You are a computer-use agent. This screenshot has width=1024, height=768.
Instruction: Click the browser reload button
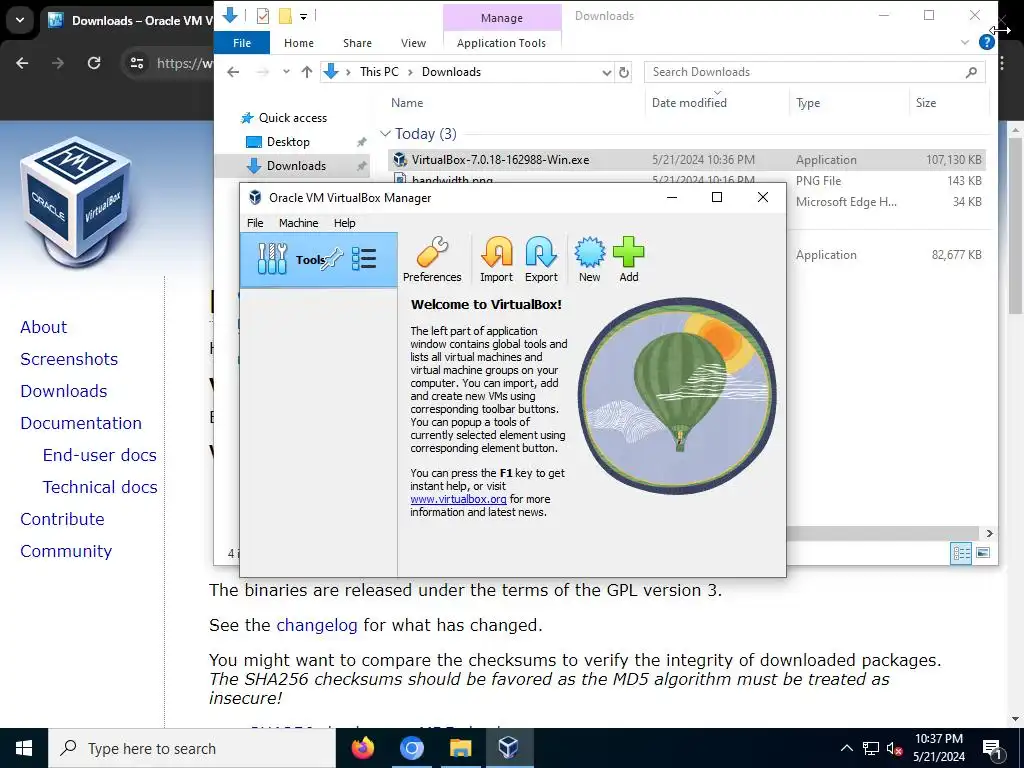[94, 63]
